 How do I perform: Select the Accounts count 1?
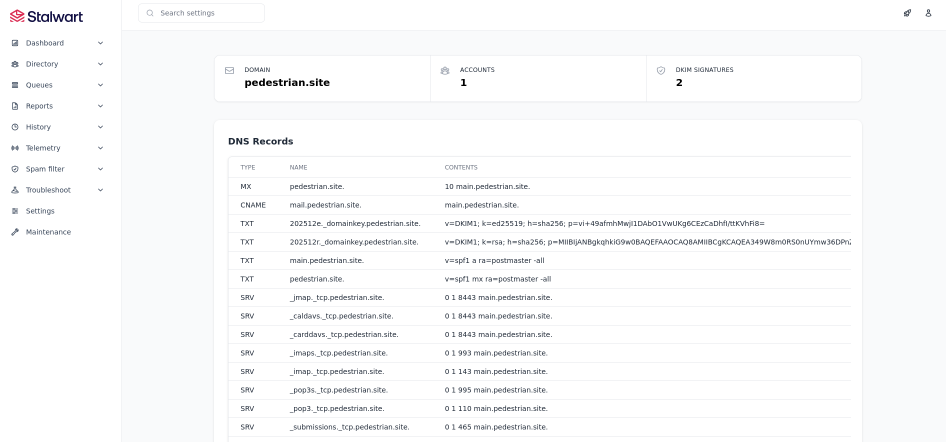463,83
